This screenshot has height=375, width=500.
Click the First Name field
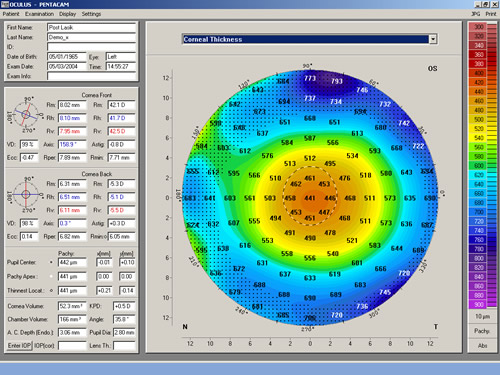(91, 27)
